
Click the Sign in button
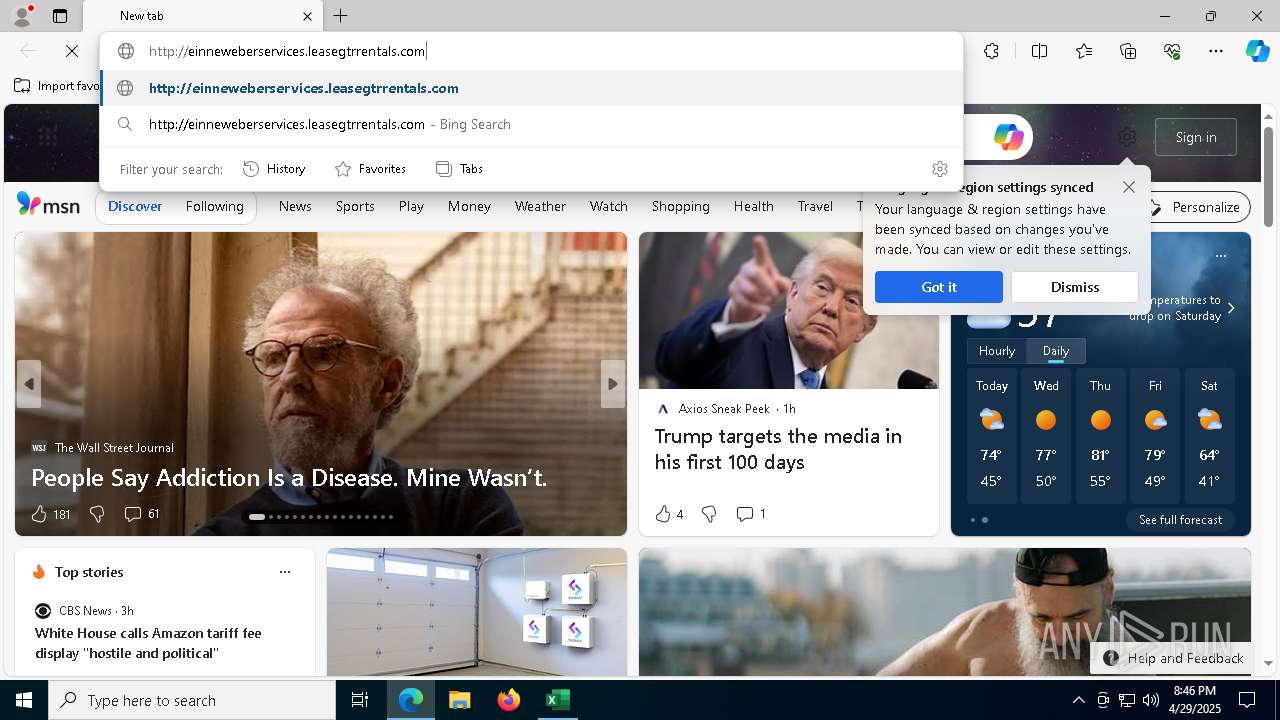click(1196, 137)
